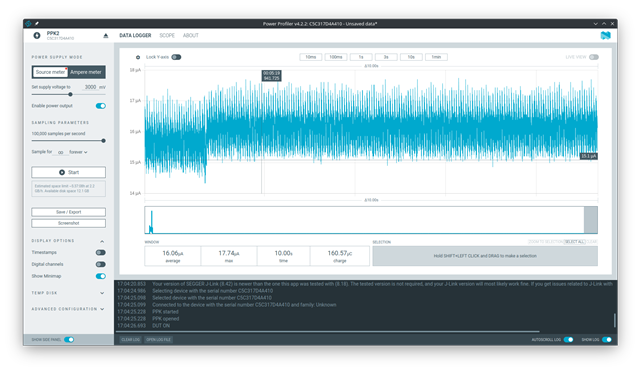Click the play icon inside the Start button
The image size is (640, 372).
62,172
